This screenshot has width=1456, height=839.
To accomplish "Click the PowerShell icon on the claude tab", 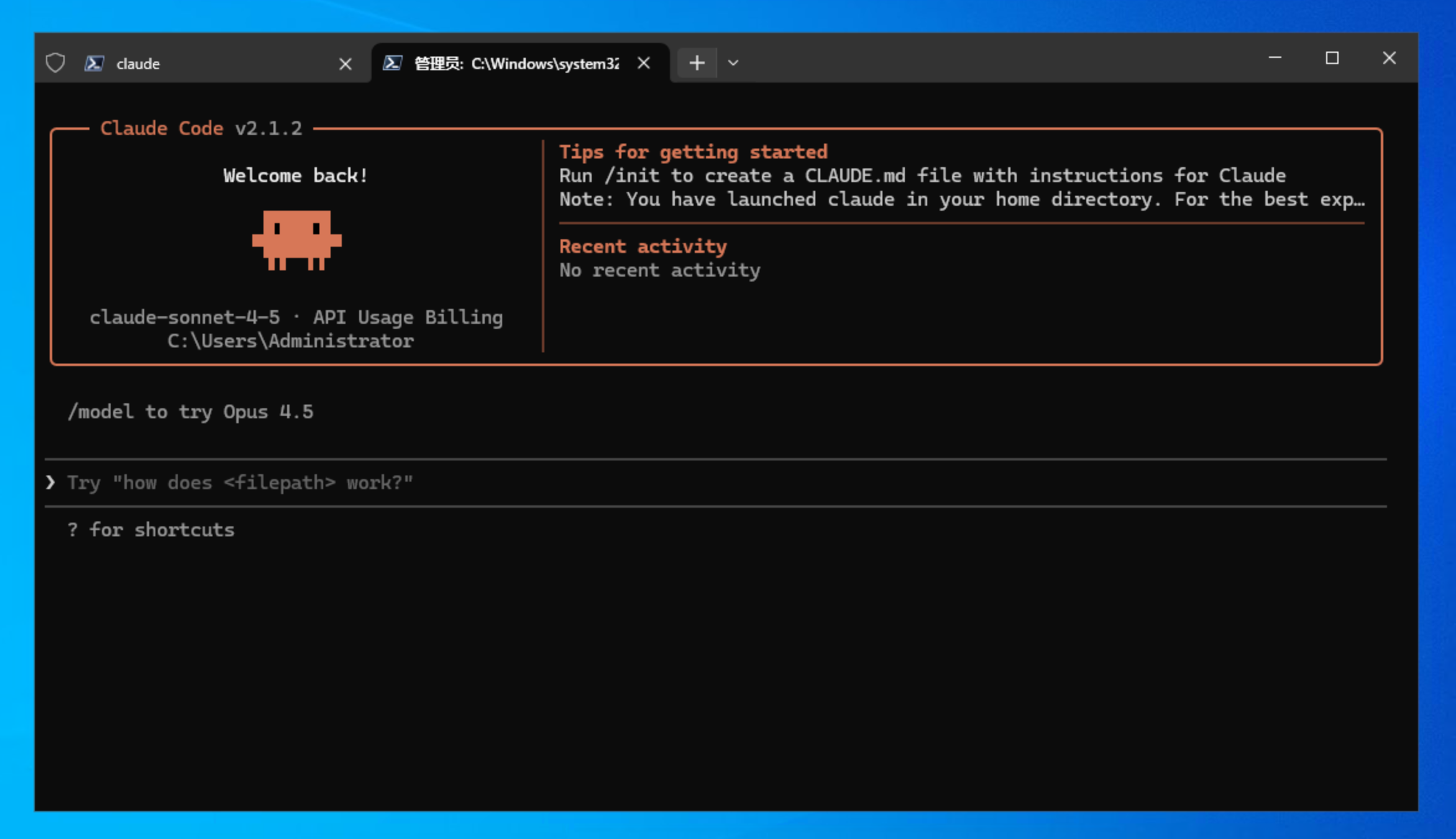I will click(x=94, y=62).
